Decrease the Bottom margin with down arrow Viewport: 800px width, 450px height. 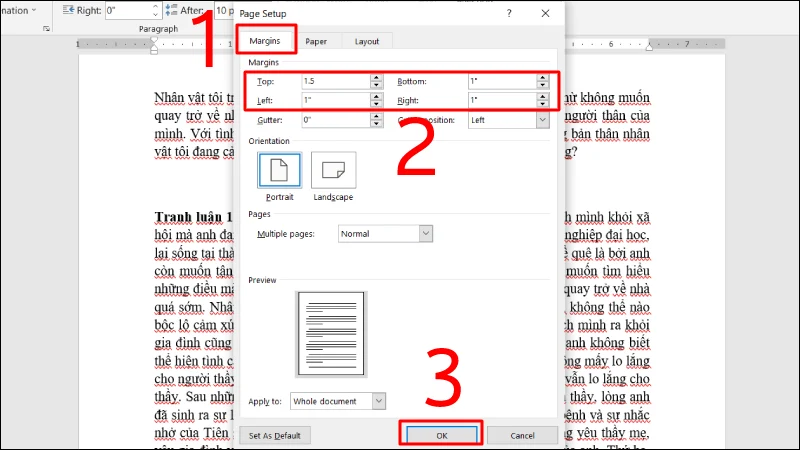click(543, 85)
